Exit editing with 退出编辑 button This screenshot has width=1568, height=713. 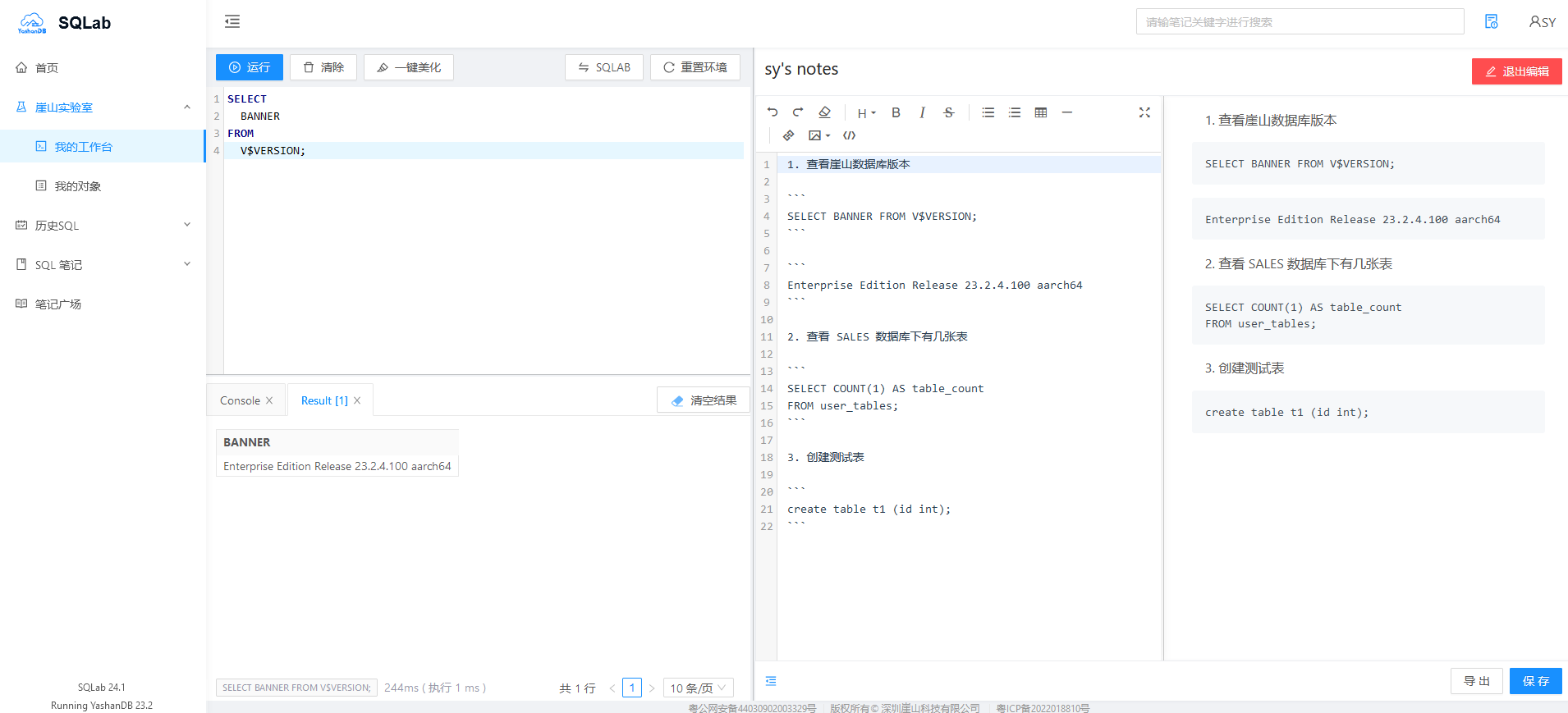pyautogui.click(x=1517, y=71)
